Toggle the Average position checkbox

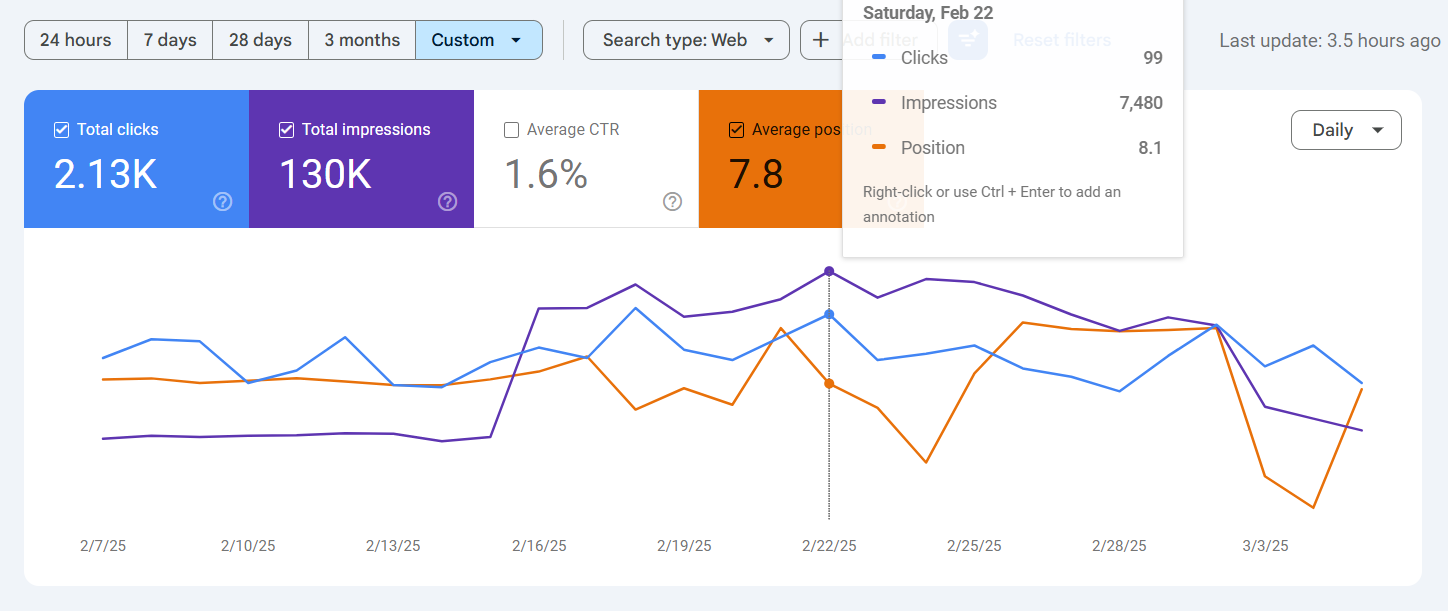(737, 130)
